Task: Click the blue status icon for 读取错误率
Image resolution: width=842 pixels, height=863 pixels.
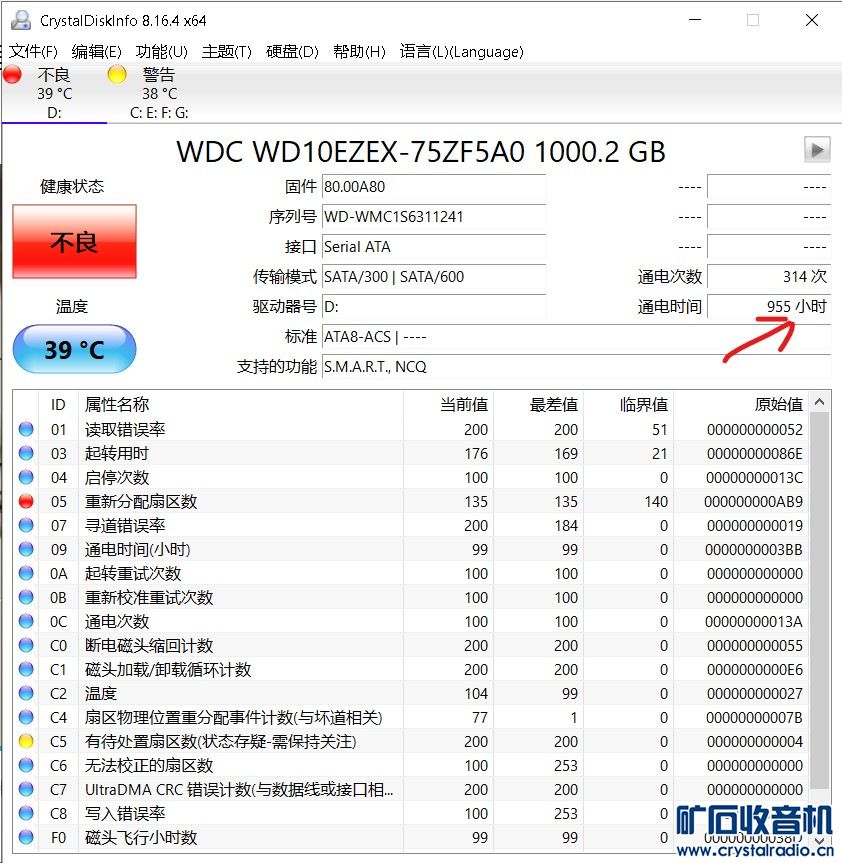Action: 26,429
